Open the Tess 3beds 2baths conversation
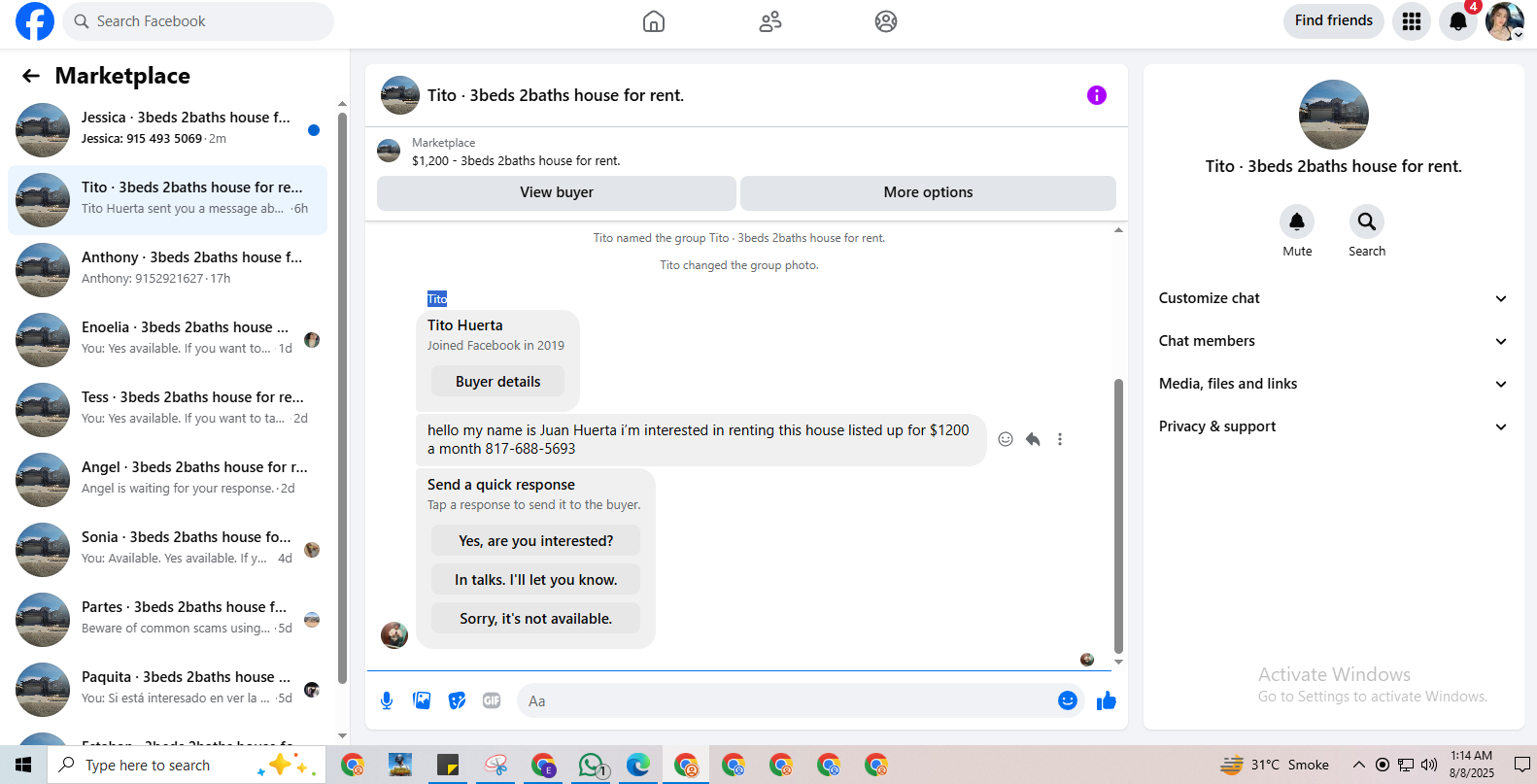This screenshot has height=784, width=1537. point(168,410)
